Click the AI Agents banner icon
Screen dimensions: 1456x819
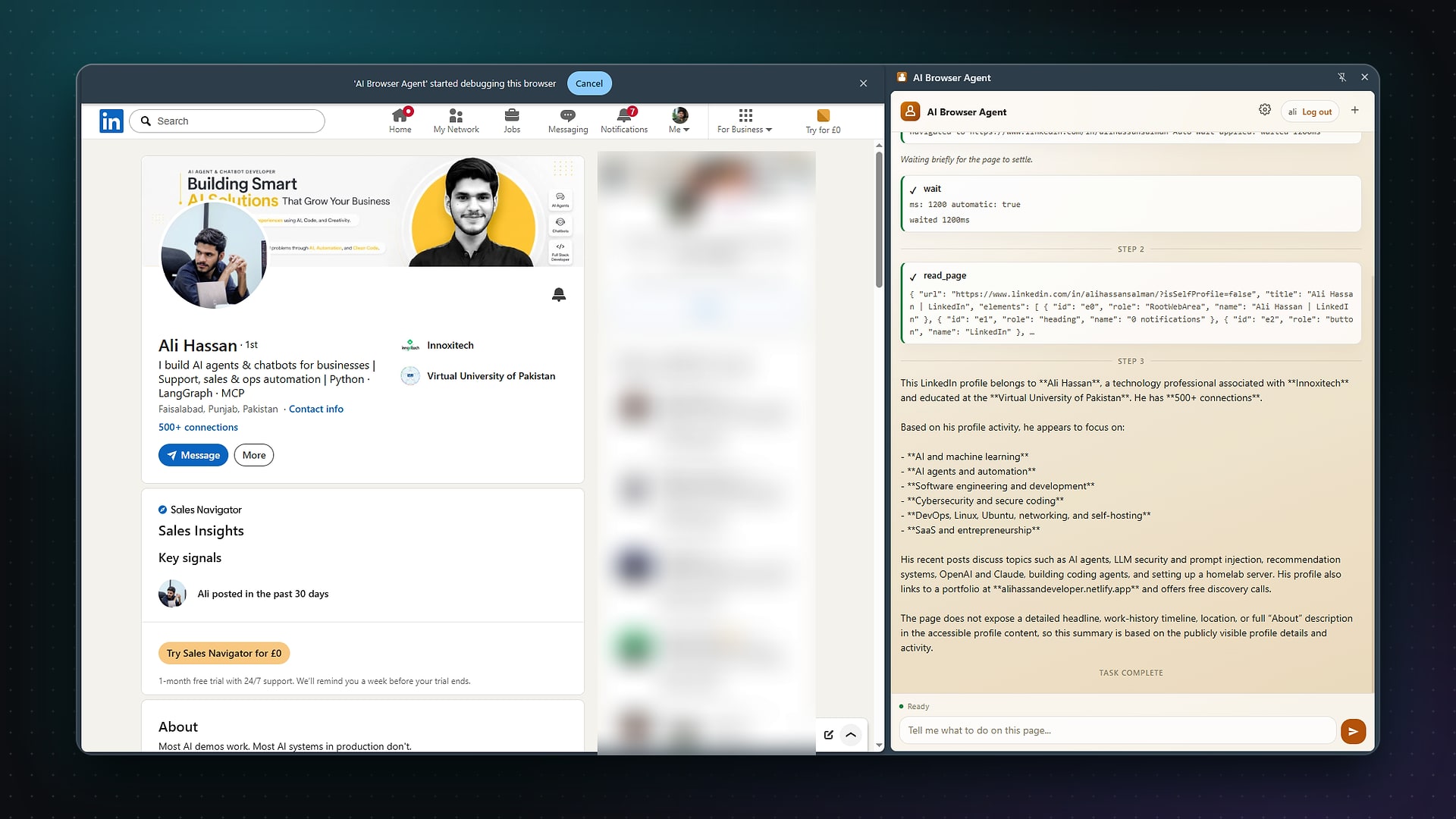coord(560,199)
